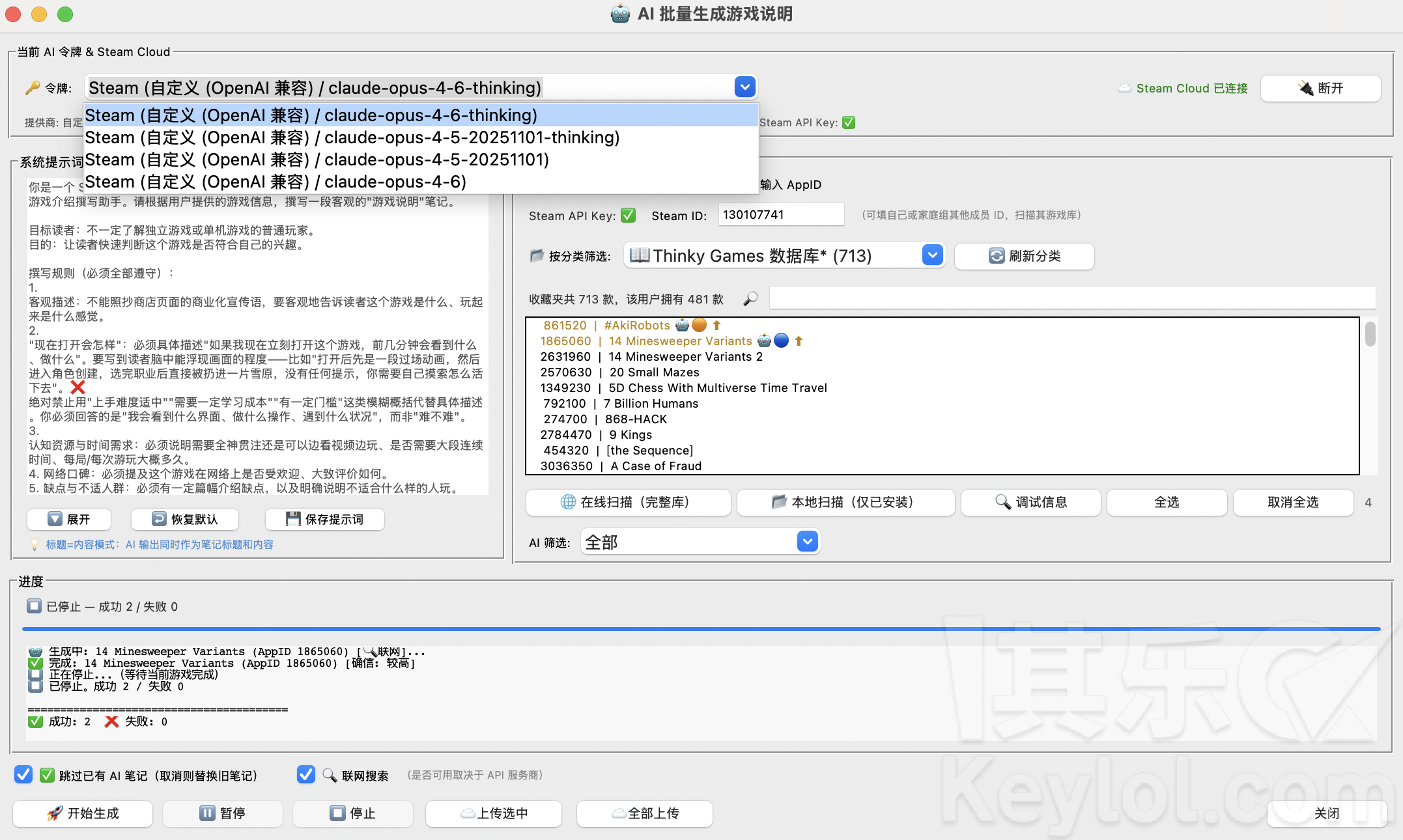Click the 取消全选 button
The width and height of the screenshot is (1403, 840).
[1292, 502]
